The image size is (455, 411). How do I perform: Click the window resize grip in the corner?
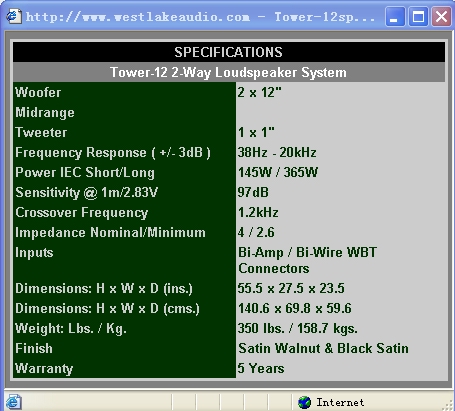(447, 405)
